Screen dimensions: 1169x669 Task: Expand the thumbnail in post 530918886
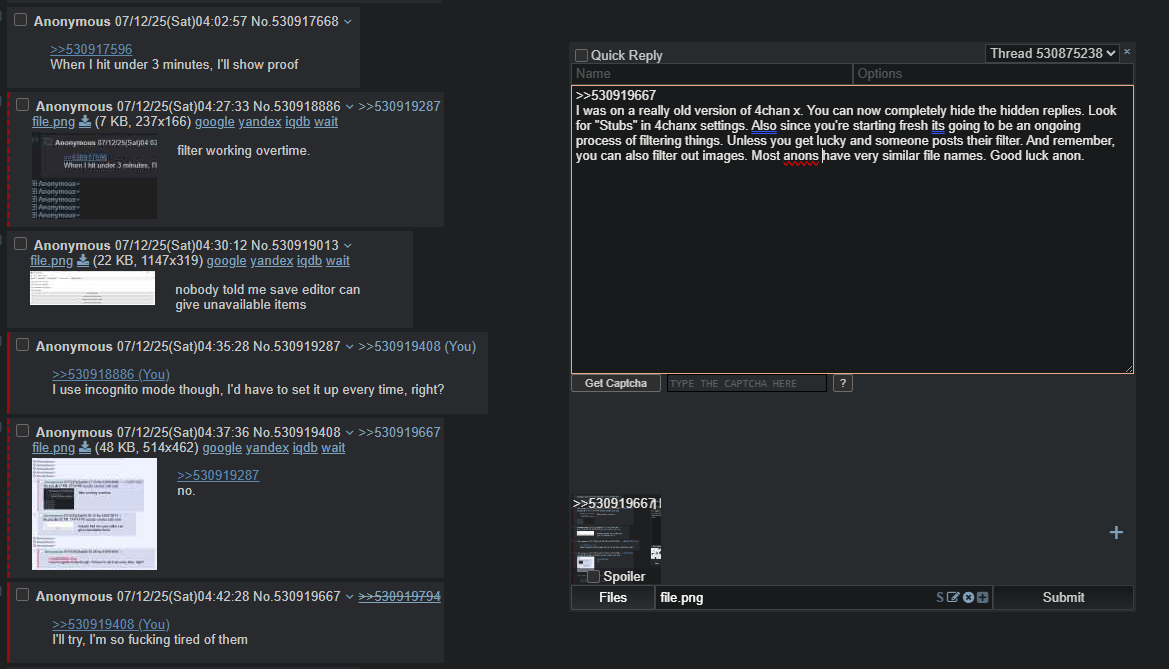coord(95,178)
